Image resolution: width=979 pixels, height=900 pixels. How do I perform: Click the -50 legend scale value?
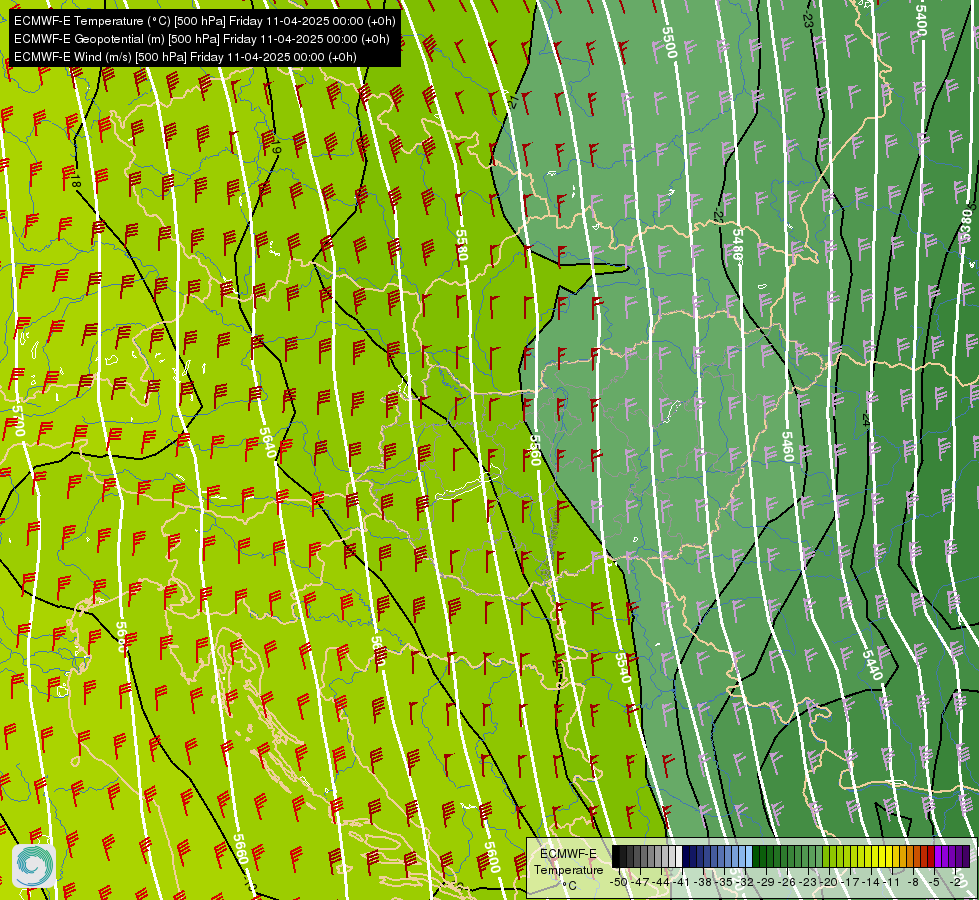click(x=619, y=882)
